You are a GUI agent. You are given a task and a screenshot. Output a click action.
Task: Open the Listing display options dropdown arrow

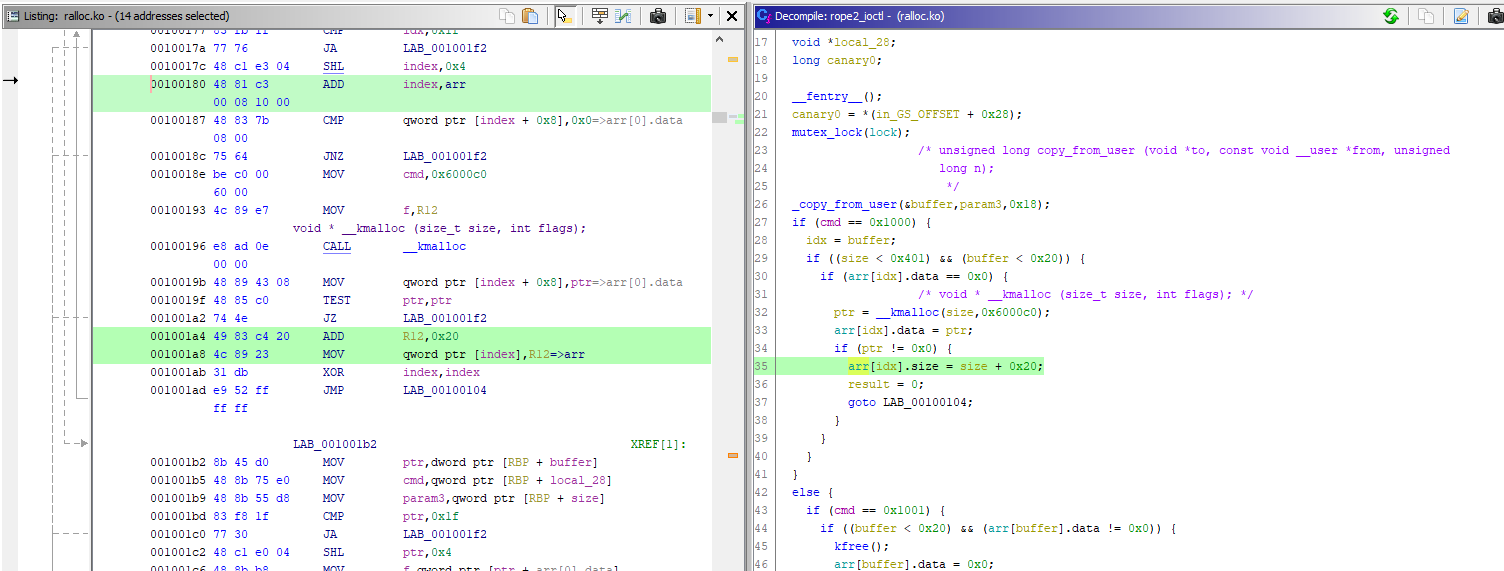coord(710,16)
